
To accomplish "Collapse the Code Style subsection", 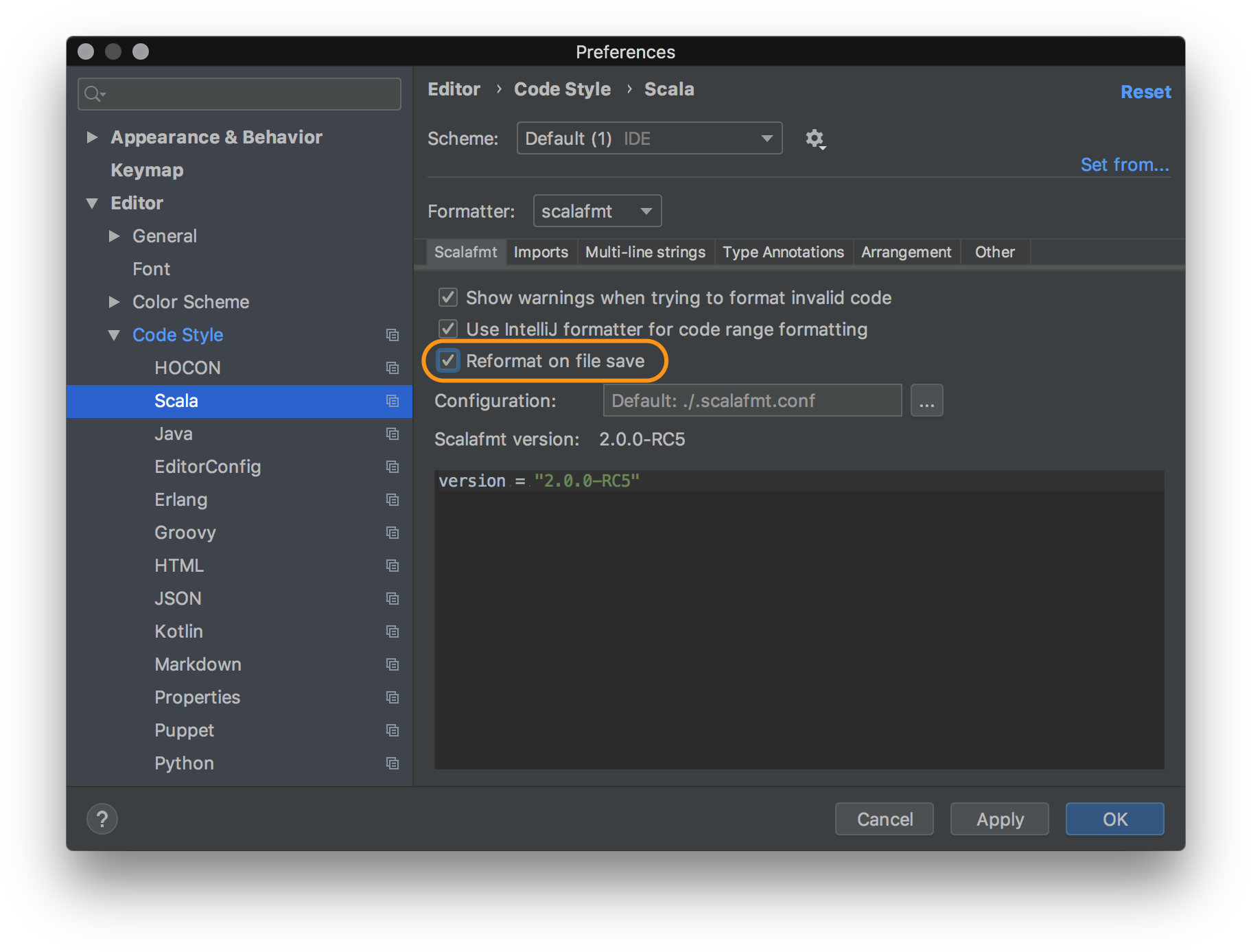I will click(114, 335).
